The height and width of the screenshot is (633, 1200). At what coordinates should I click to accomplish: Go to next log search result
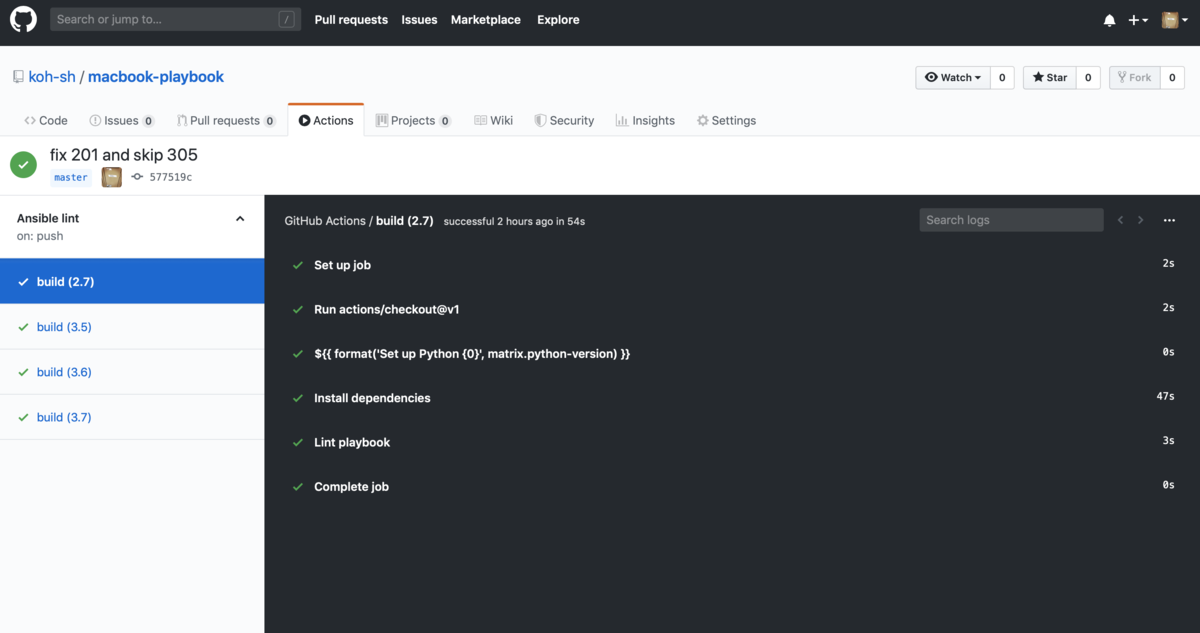[x=1141, y=220]
